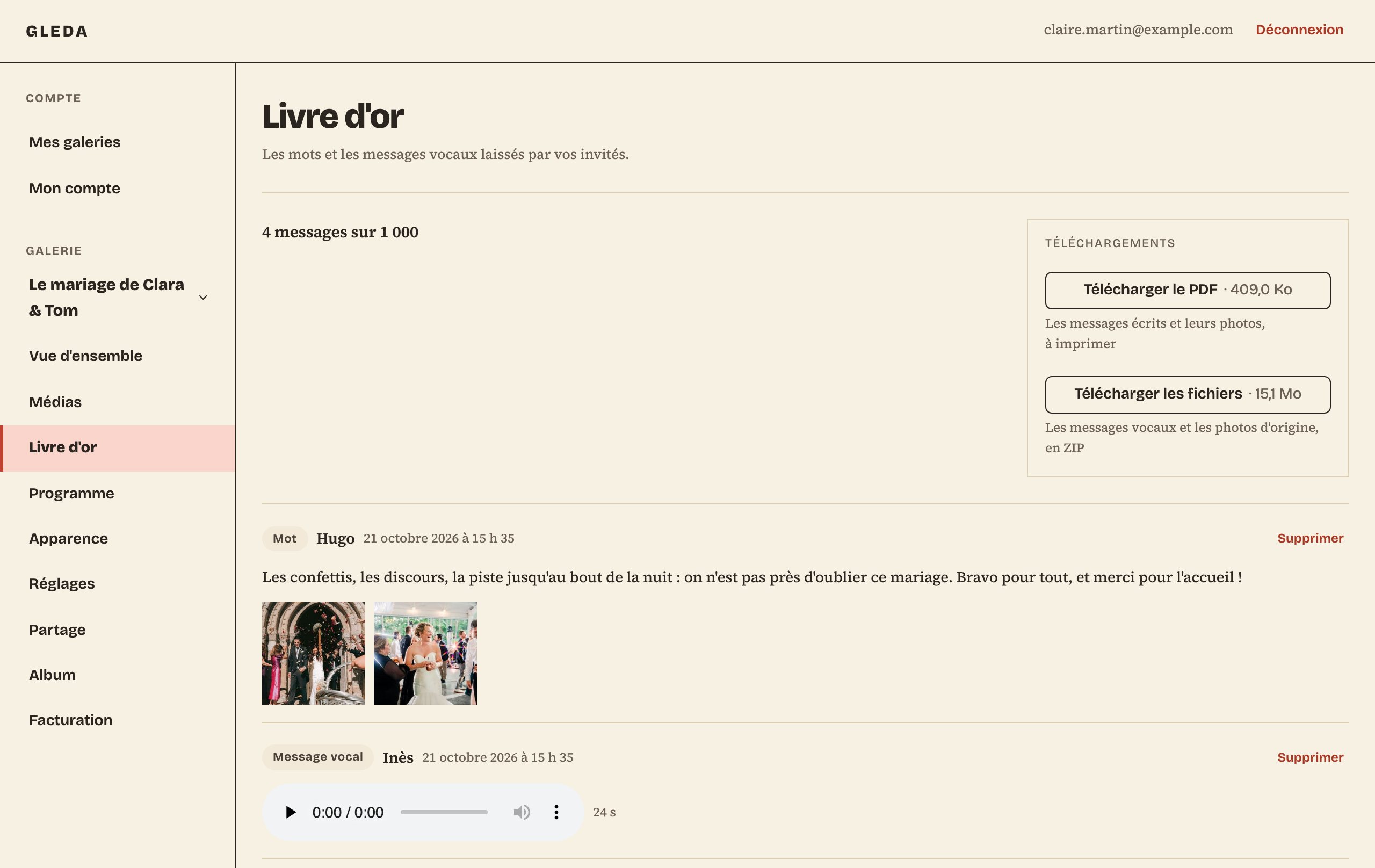Click the name Hugo
Screen dimensions: 1375x868
click(x=335, y=539)
